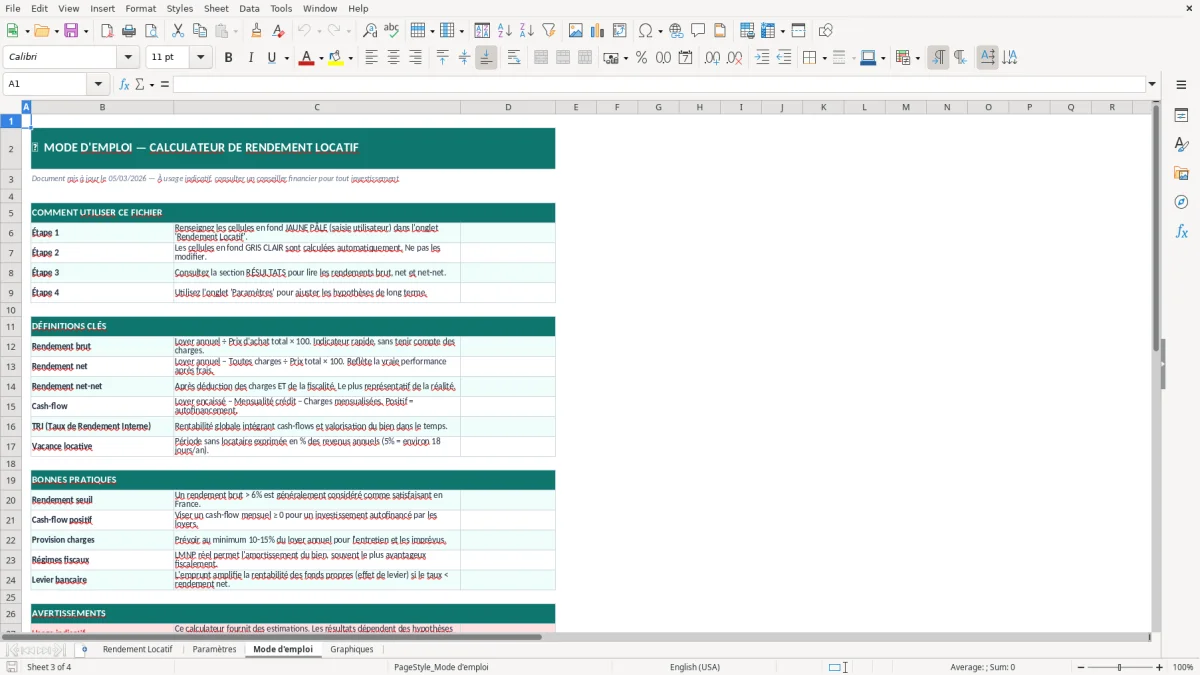Open the Paste options dropdown arrow
This screenshot has width=1200, height=675.
pos(236,31)
